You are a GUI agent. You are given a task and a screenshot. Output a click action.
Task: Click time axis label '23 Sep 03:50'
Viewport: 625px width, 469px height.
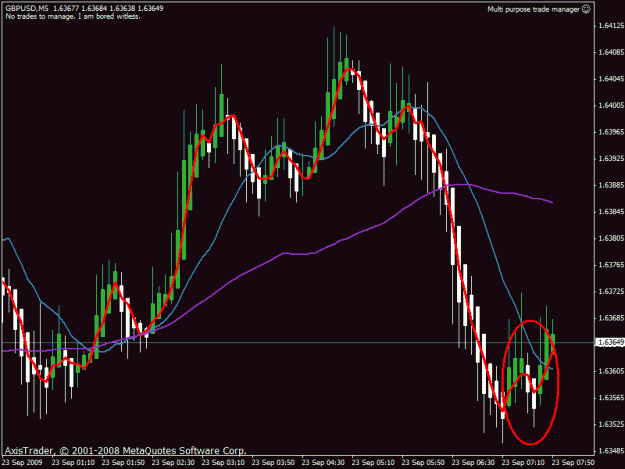273,463
